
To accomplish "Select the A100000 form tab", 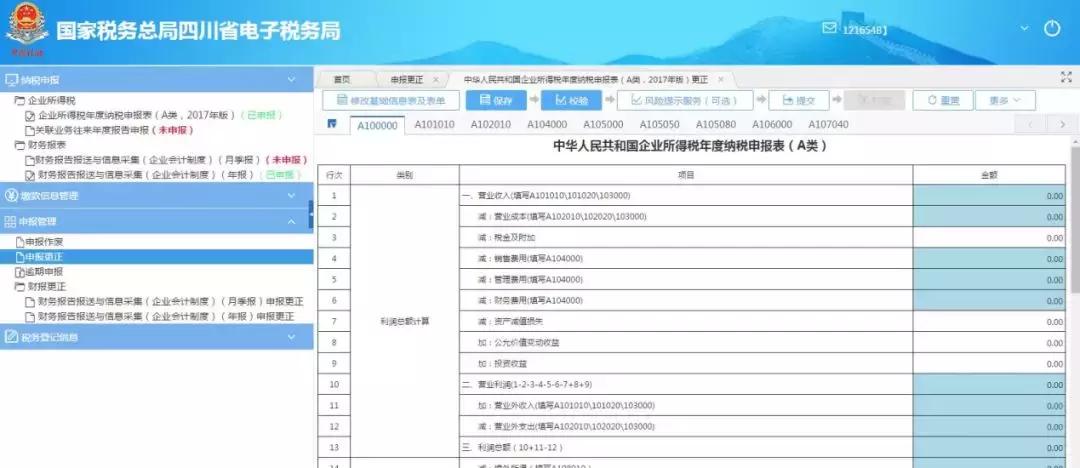I will (x=377, y=125).
